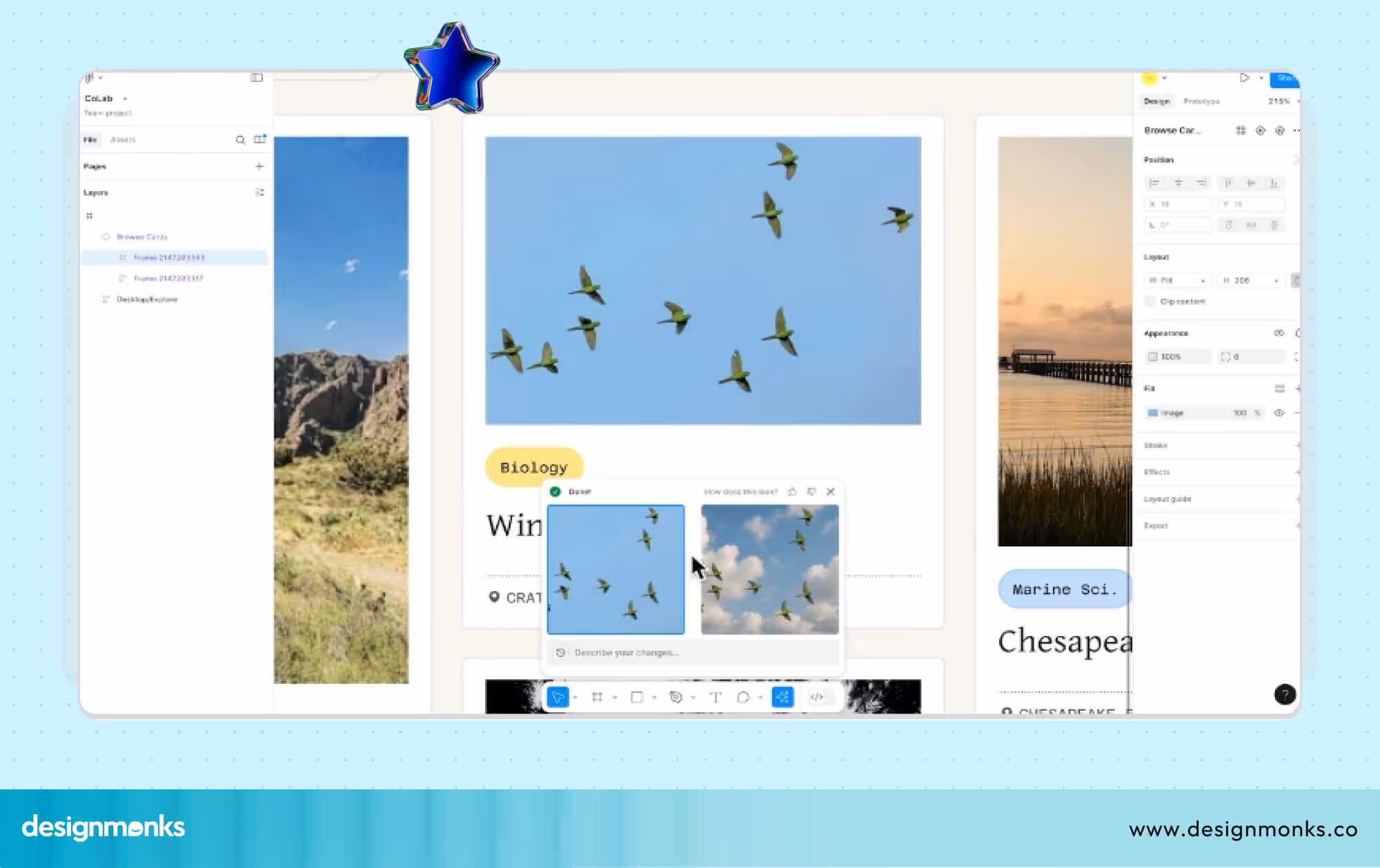
Task: Select the cloudy sky image variation thumbnail
Action: [x=769, y=569]
